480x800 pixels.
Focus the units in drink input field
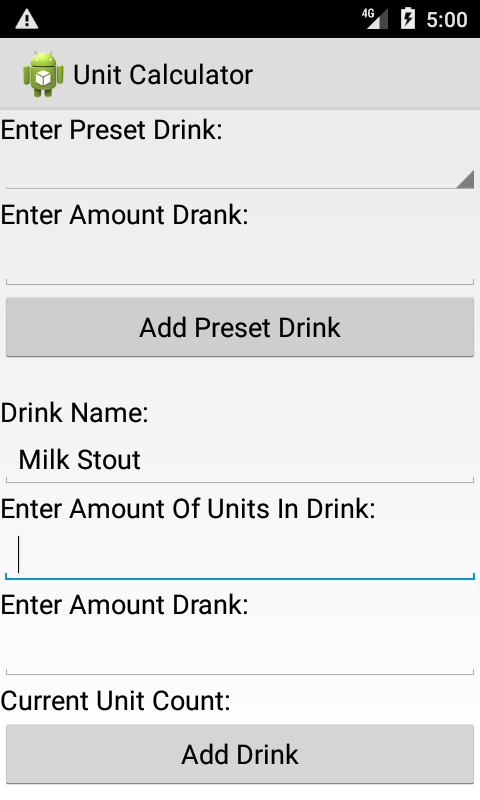(x=240, y=555)
